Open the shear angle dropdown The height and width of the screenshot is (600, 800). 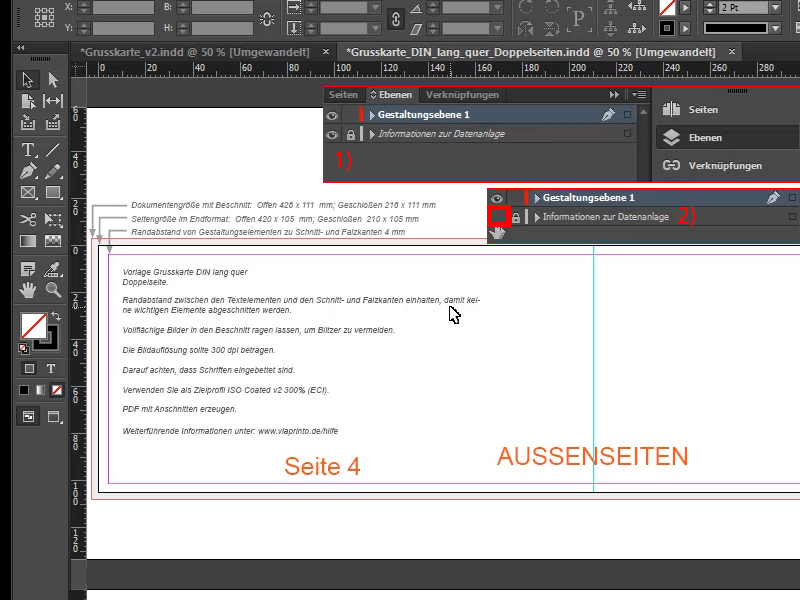coord(497,29)
